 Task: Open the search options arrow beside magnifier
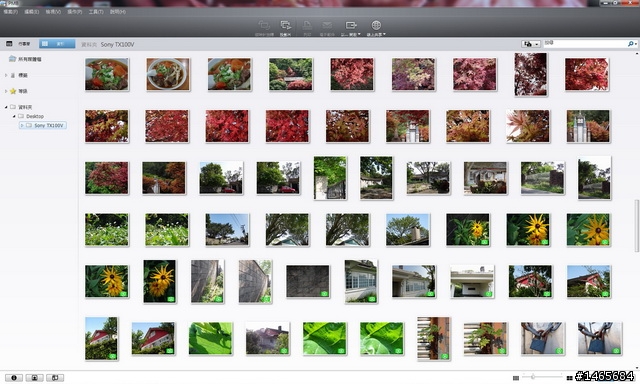click(x=636, y=44)
